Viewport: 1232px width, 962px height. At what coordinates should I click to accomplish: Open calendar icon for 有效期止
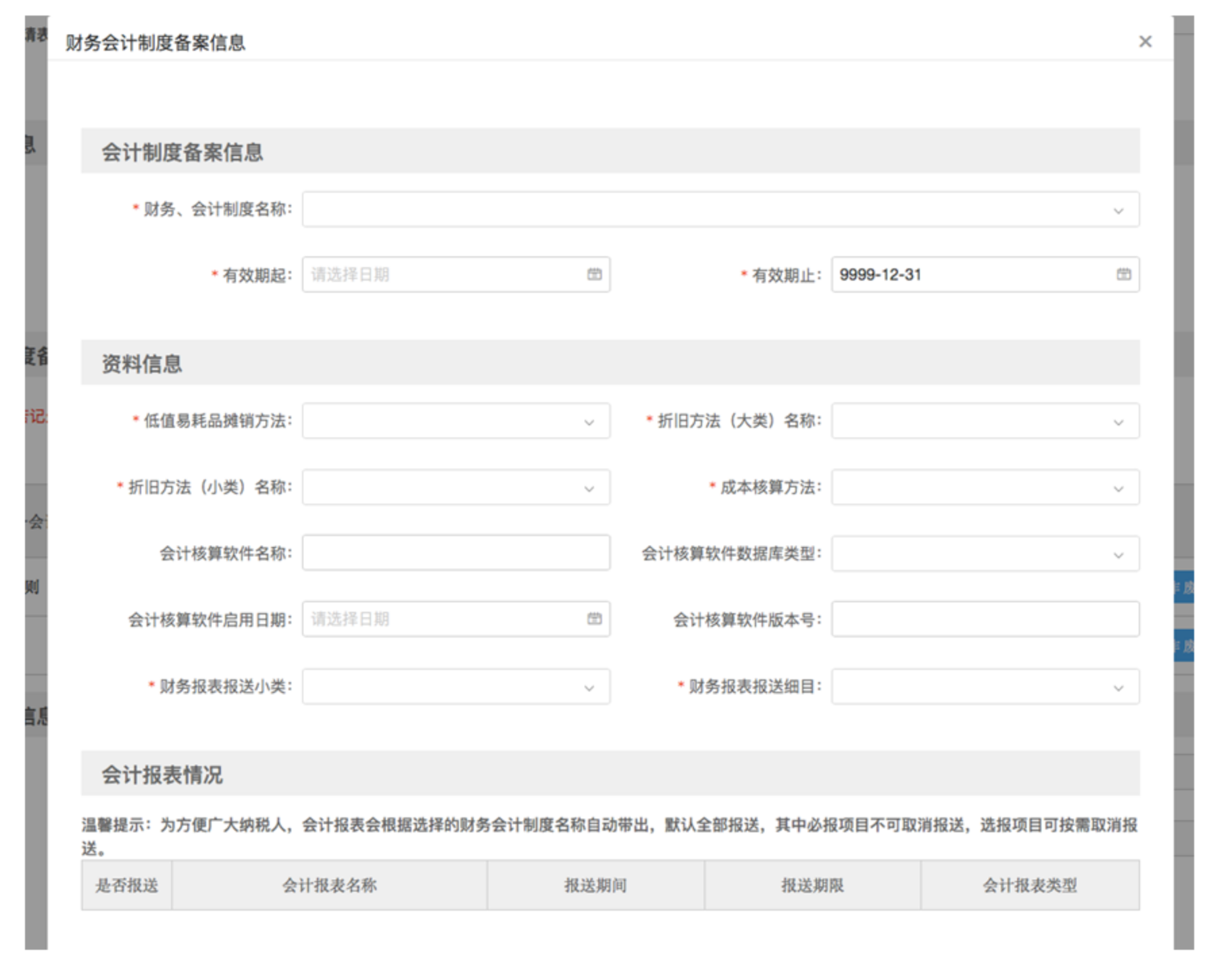pos(1123,274)
